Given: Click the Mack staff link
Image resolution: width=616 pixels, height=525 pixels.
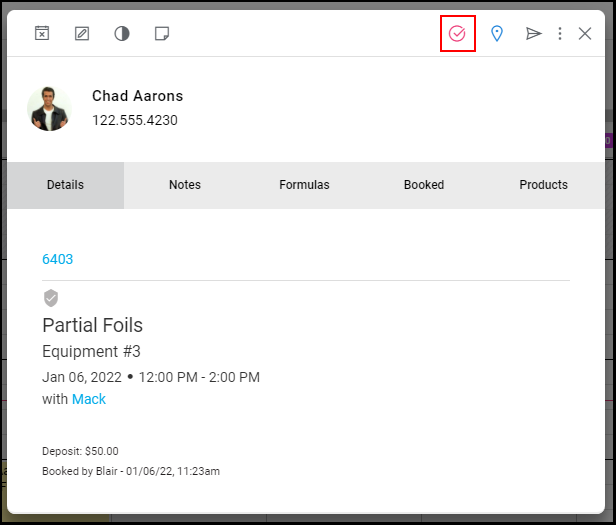Looking at the screenshot, I should pos(89,399).
